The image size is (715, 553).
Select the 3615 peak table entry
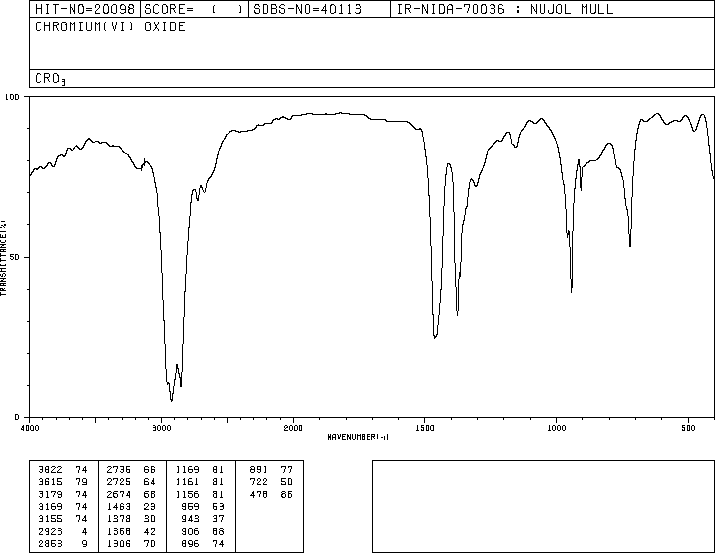click(50, 482)
